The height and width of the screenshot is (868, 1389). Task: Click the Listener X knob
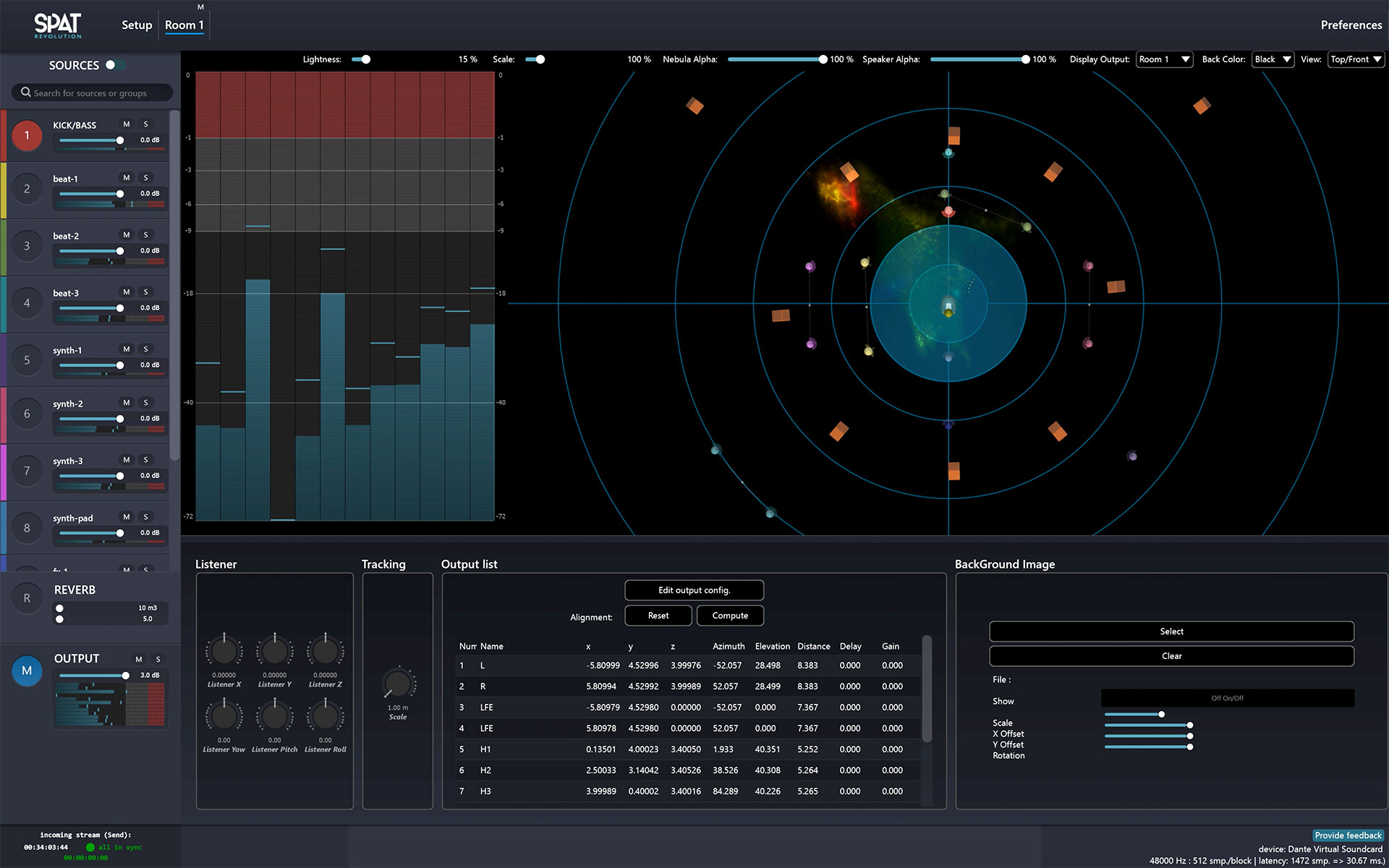[224, 651]
